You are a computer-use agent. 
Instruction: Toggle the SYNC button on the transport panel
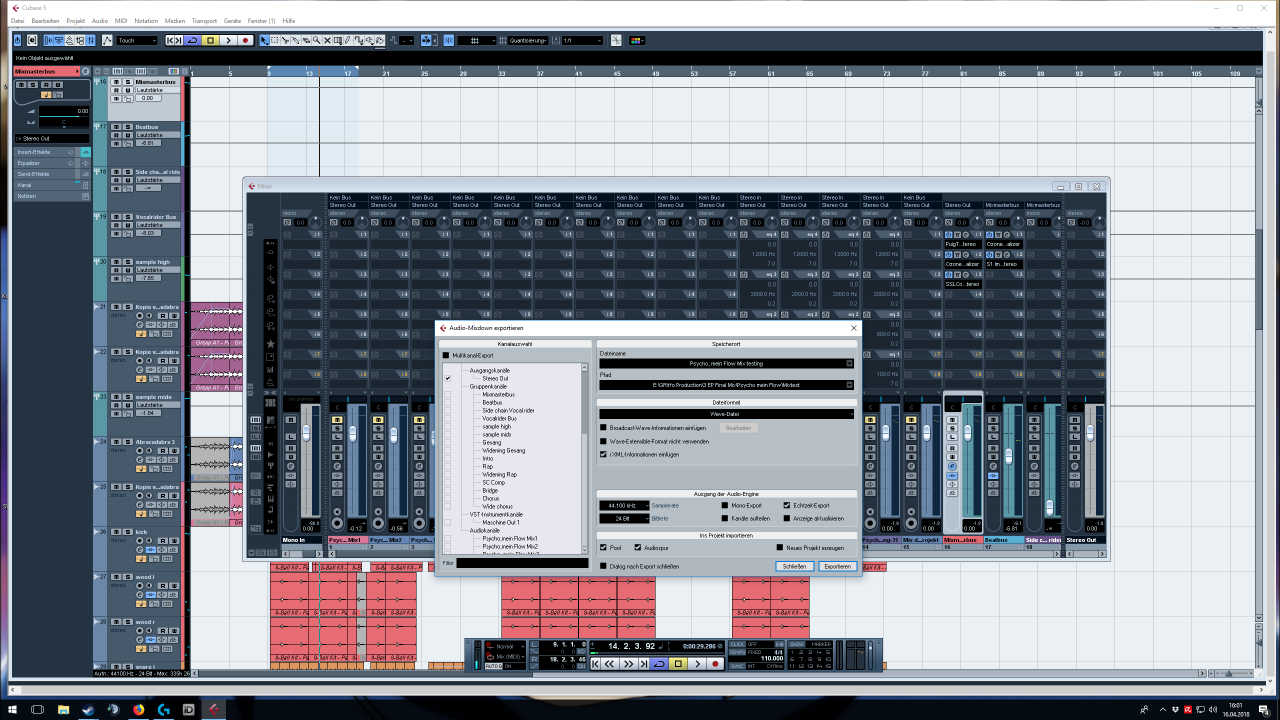[737, 666]
